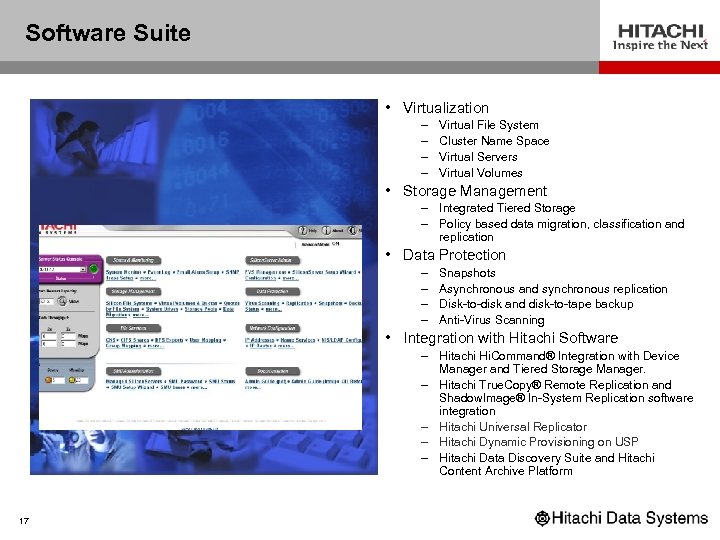Image resolution: width=720 pixels, height=540 pixels.
Task: Open the CIFS Shares link
Action: [x=135, y=340]
